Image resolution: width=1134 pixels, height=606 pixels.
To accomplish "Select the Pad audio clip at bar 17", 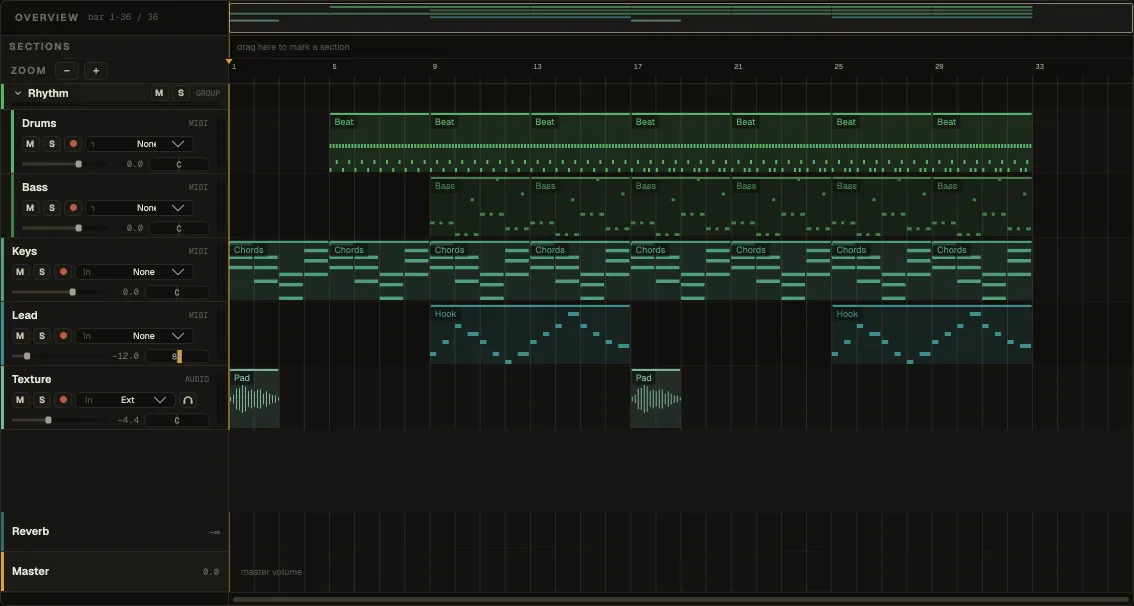I will pyautogui.click(x=656, y=398).
